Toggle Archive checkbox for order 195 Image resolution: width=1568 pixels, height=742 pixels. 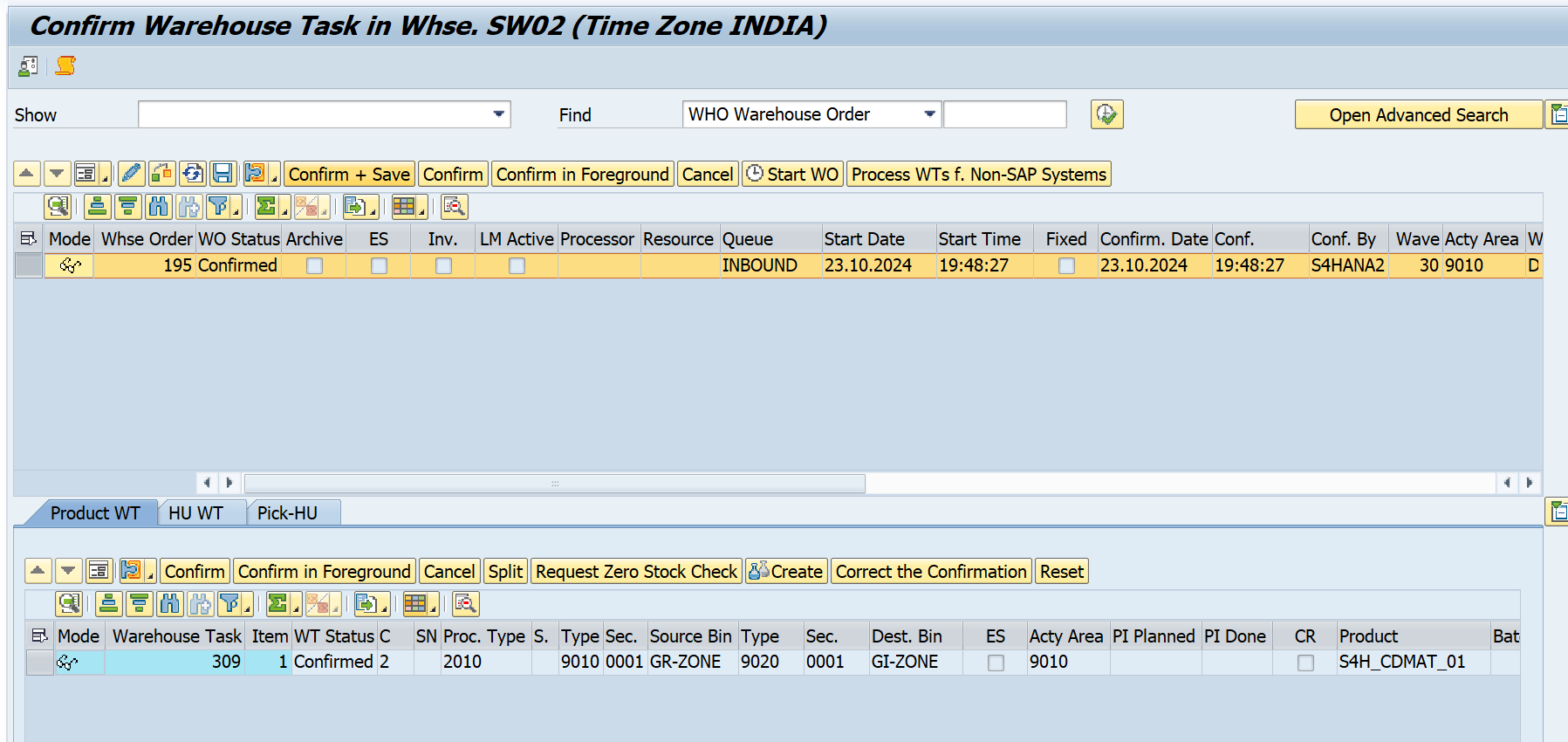pyautogui.click(x=315, y=265)
